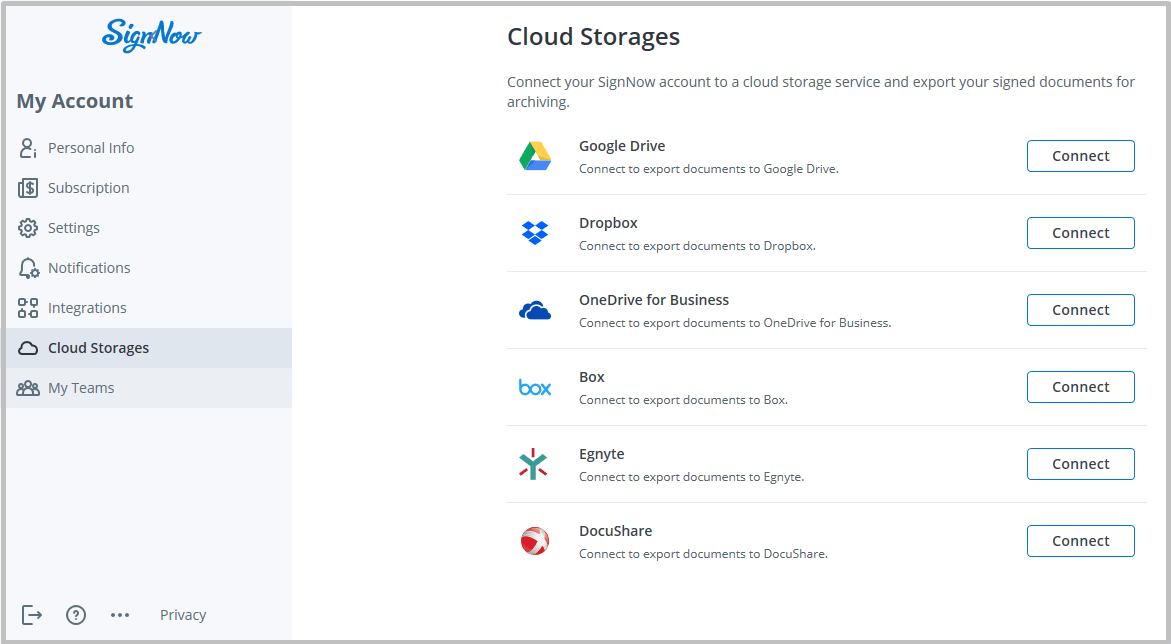Click the OneDrive for Business title
Image resolution: width=1171 pixels, height=644 pixels.
click(654, 300)
